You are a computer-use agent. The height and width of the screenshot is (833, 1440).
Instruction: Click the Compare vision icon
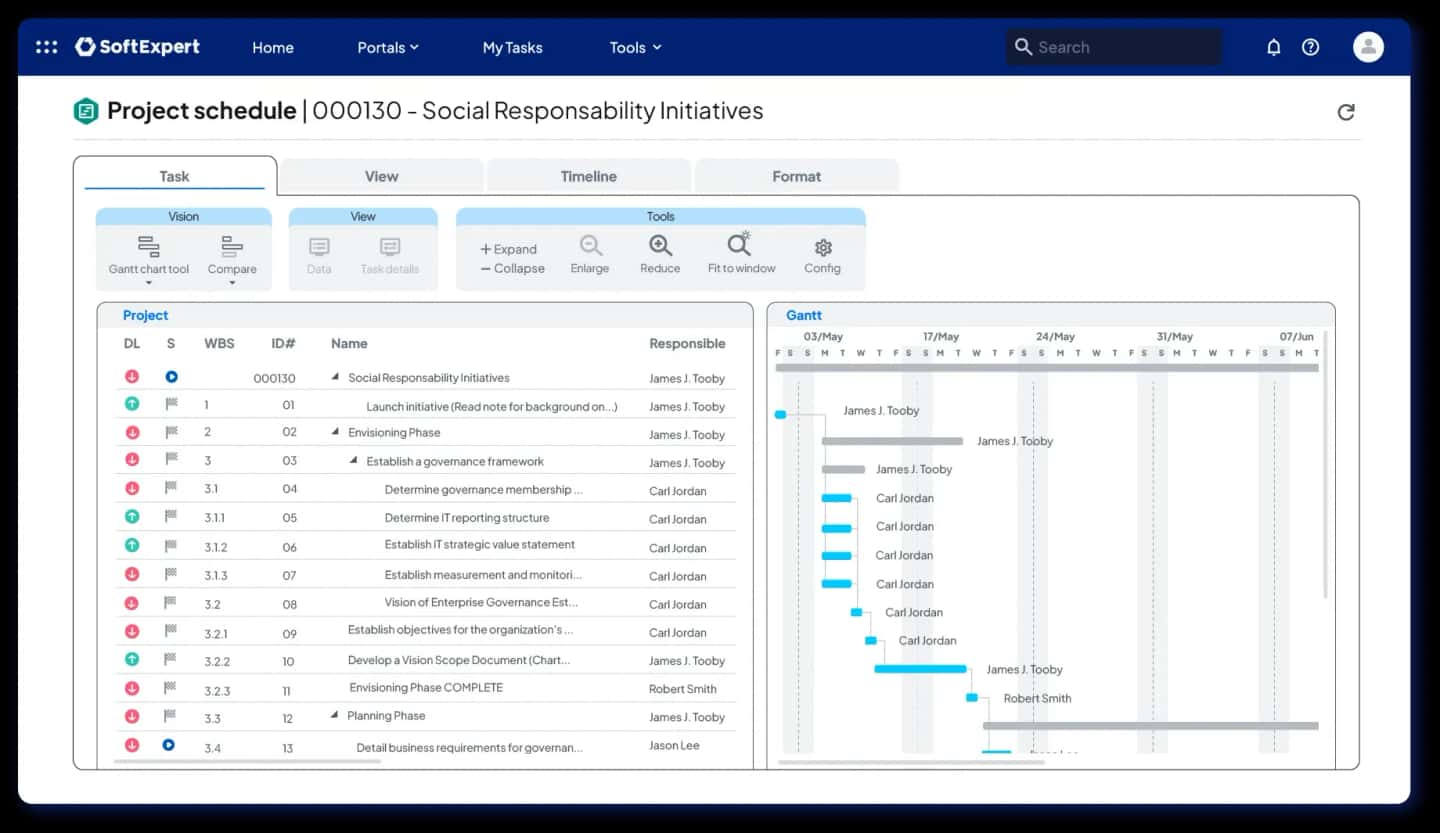pos(232,247)
